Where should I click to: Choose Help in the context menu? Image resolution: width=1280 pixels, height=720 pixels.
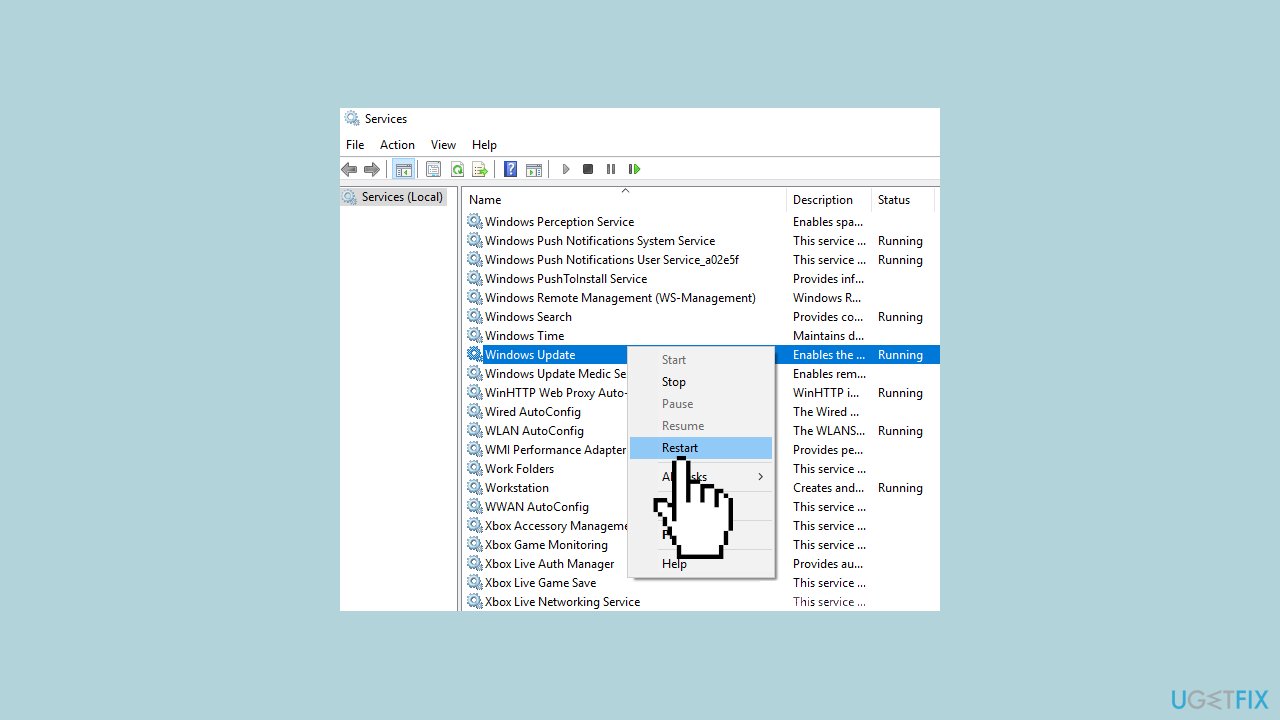tap(701, 564)
